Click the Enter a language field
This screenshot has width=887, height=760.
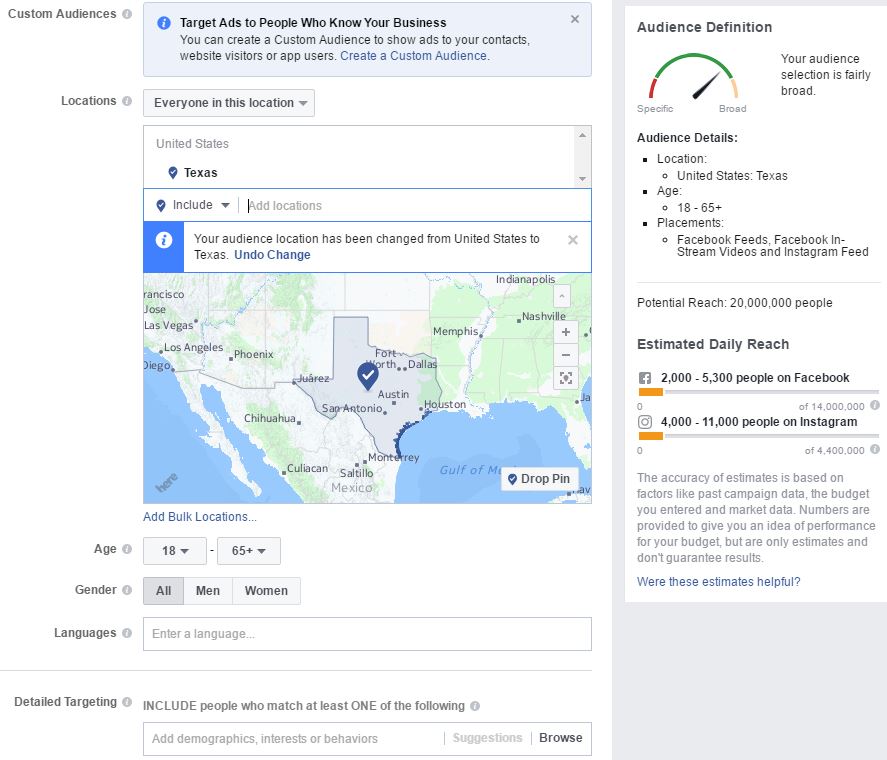[367, 634]
